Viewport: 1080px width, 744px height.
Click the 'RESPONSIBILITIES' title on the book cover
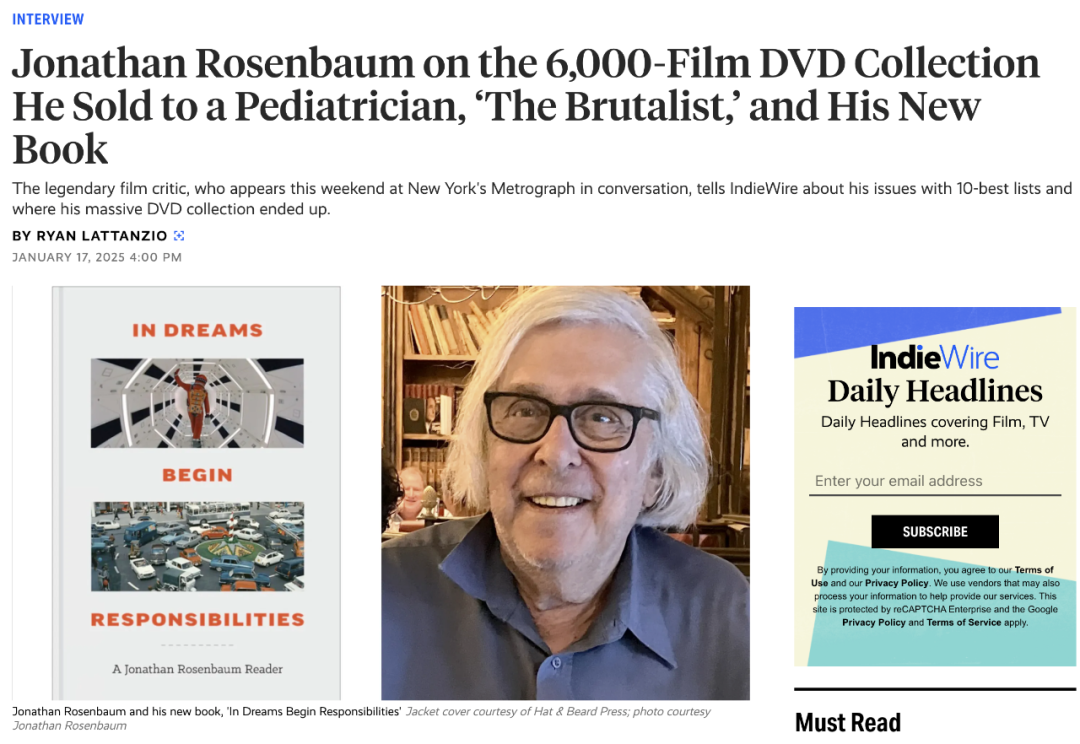(x=198, y=619)
